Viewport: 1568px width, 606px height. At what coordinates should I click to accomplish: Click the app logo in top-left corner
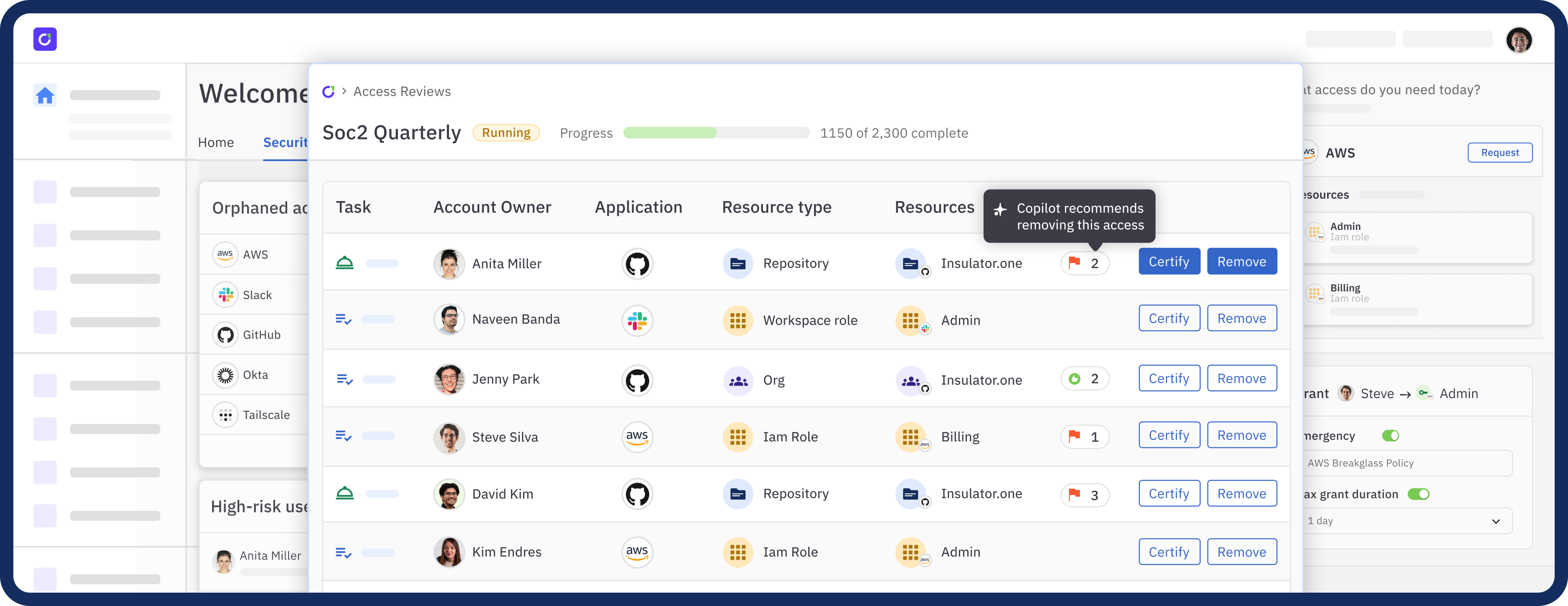coord(45,40)
